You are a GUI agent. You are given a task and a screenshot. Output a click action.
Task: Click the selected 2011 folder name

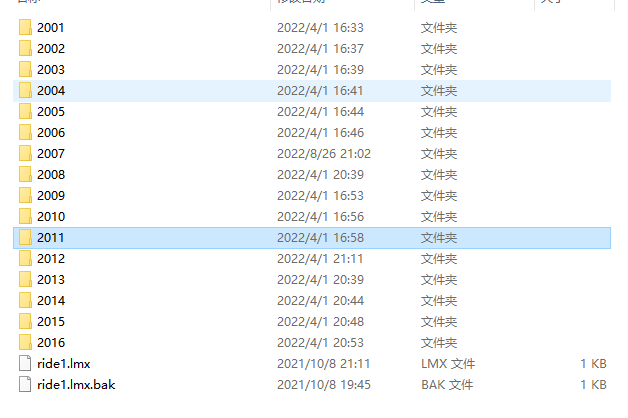51,238
